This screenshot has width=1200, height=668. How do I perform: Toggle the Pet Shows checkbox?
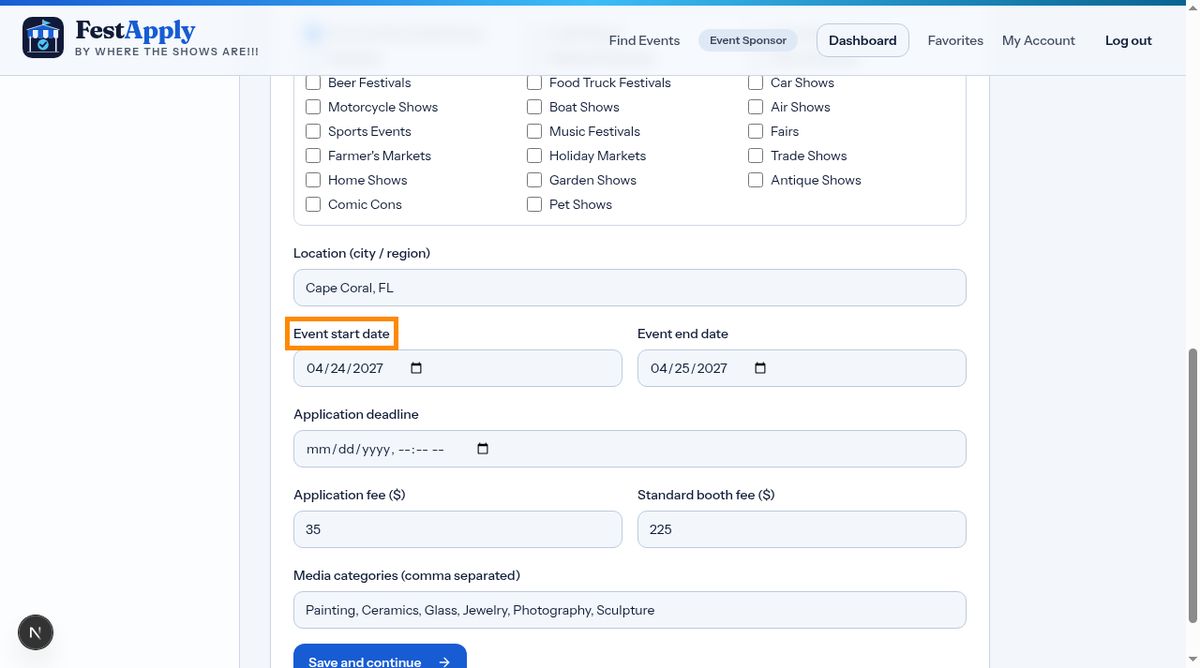pos(534,204)
